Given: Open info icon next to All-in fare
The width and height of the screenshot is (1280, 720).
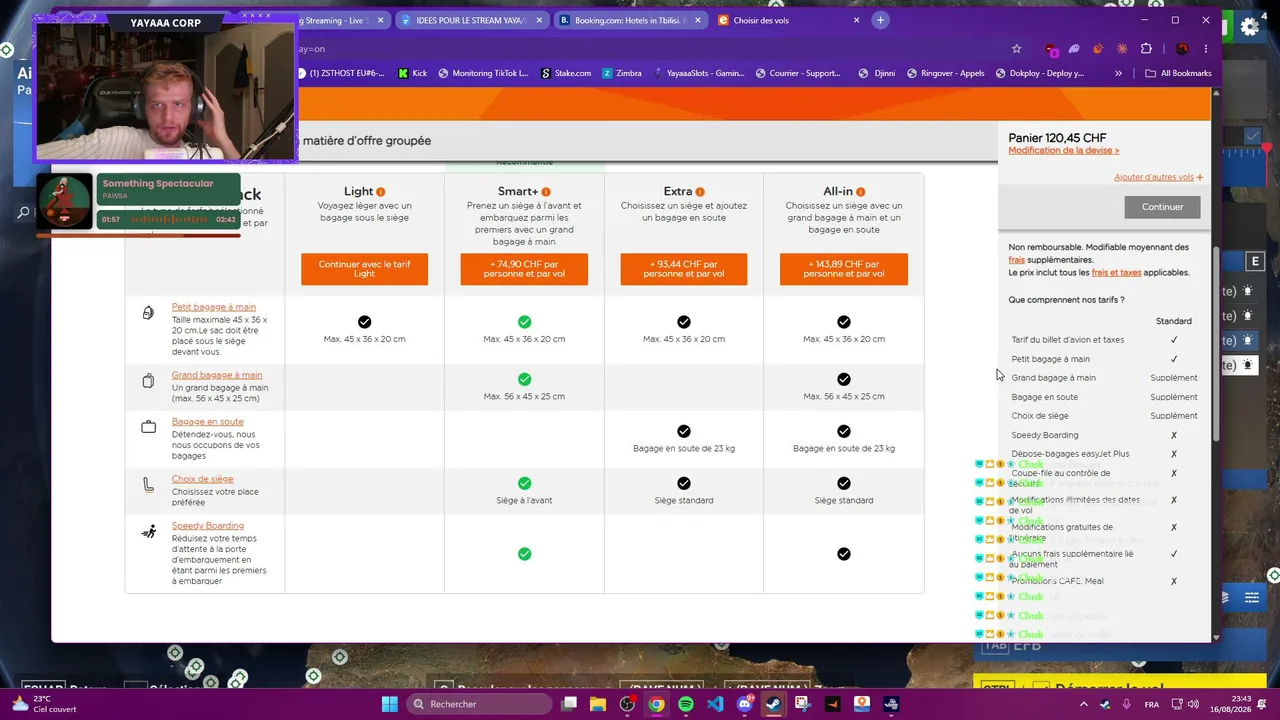Looking at the screenshot, I should coord(860,192).
